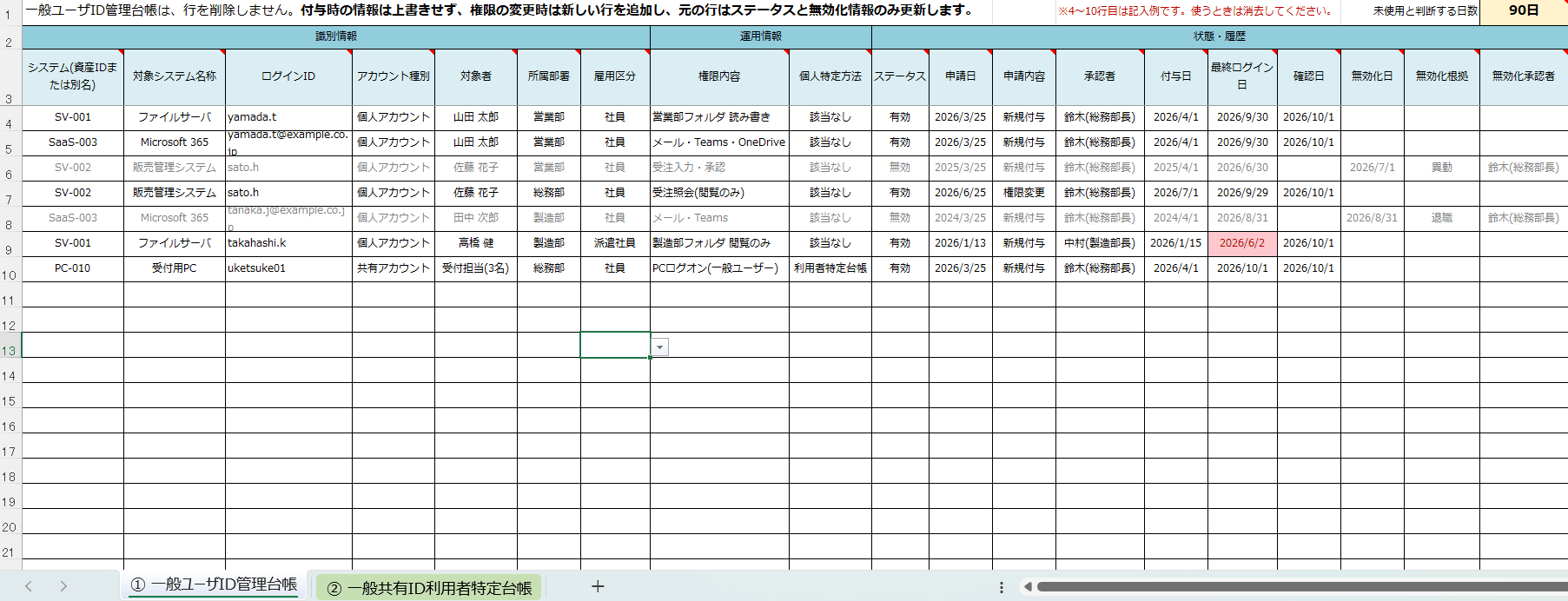Select the 利用者特定台帳 cell
The width and height of the screenshot is (1568, 601).
click(x=830, y=268)
